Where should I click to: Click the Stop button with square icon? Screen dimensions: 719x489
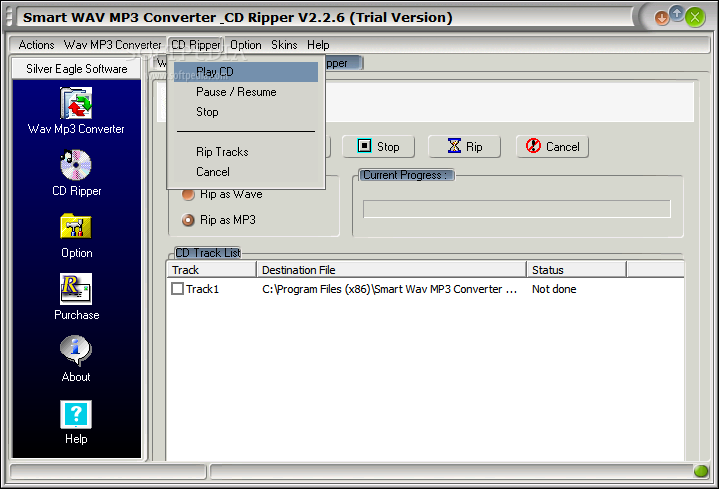coord(379,147)
